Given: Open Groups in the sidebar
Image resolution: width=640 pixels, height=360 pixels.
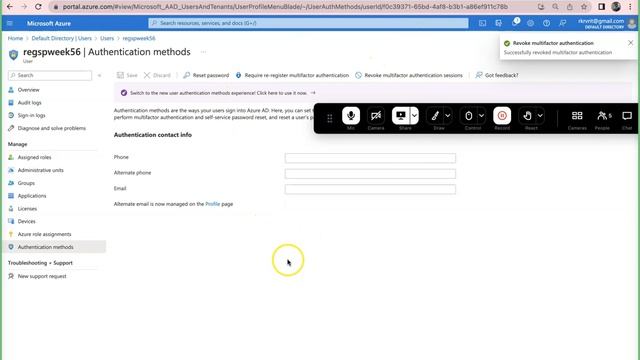Looking at the screenshot, I should pyautogui.click(x=26, y=183).
